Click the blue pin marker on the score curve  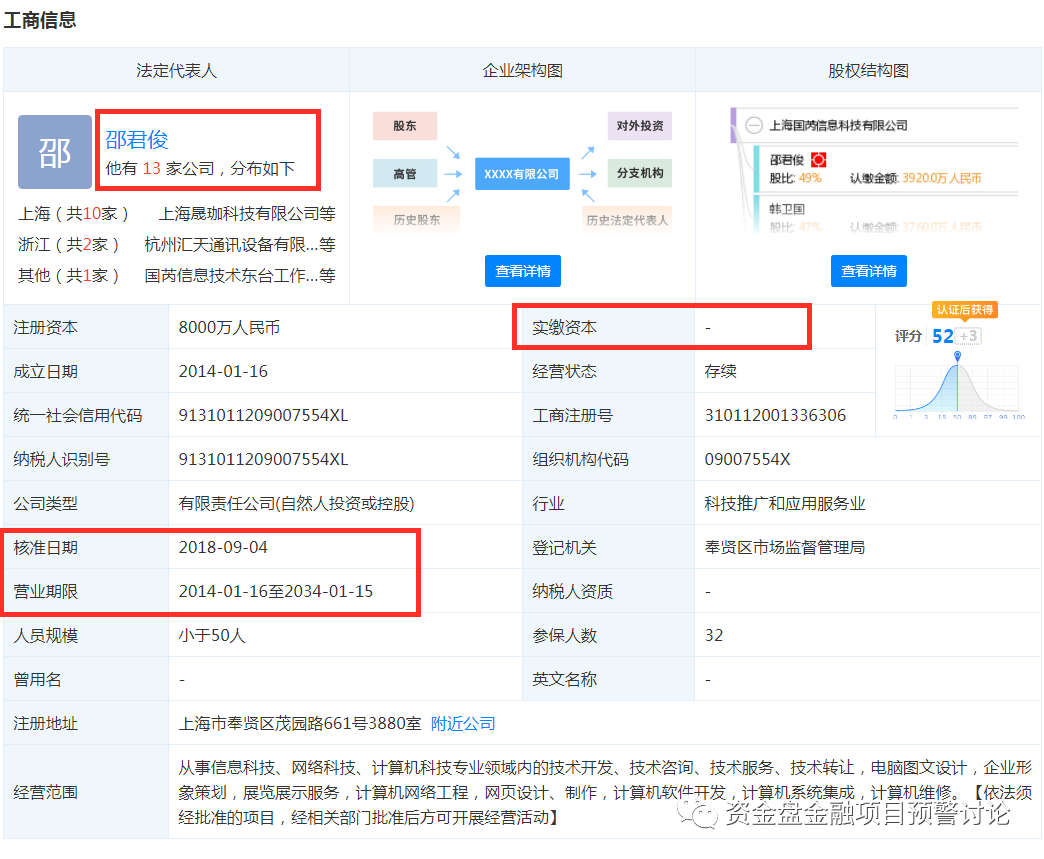point(957,356)
